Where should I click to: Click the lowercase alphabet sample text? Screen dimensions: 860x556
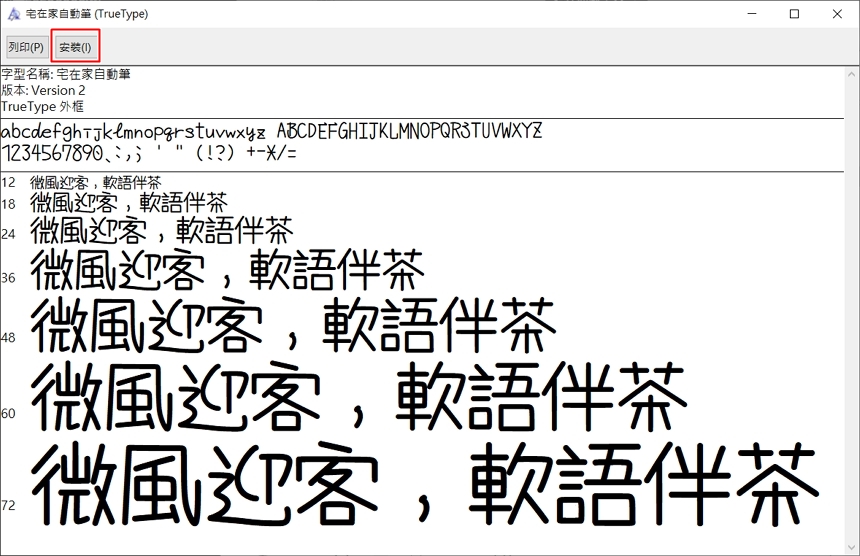tap(133, 132)
